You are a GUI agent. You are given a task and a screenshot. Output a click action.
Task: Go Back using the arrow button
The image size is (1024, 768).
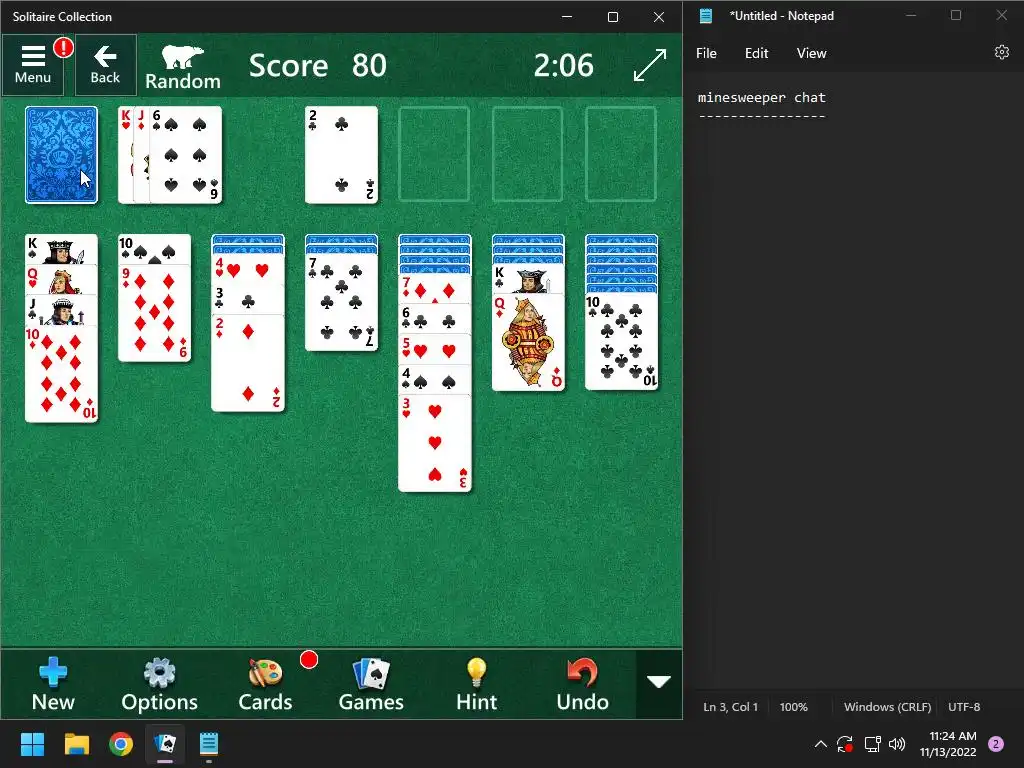(105, 64)
